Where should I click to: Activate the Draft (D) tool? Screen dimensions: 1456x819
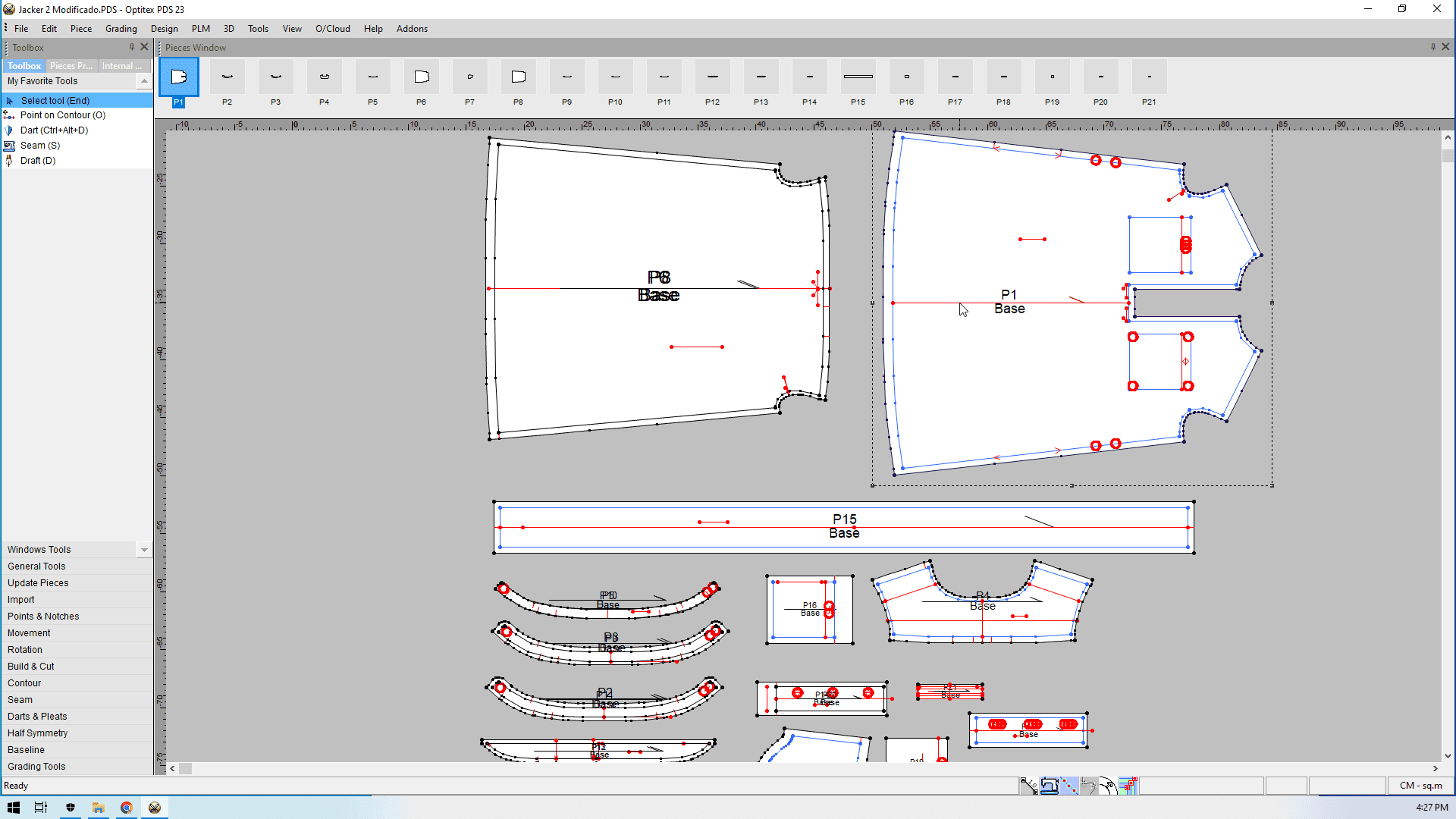37,161
